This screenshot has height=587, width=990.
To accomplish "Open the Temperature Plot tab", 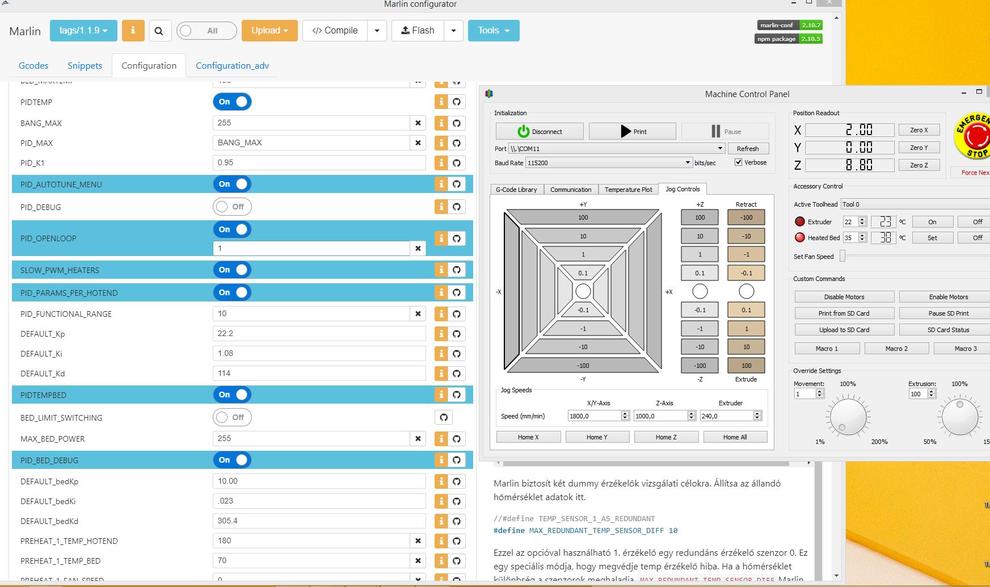I will tap(628, 189).
